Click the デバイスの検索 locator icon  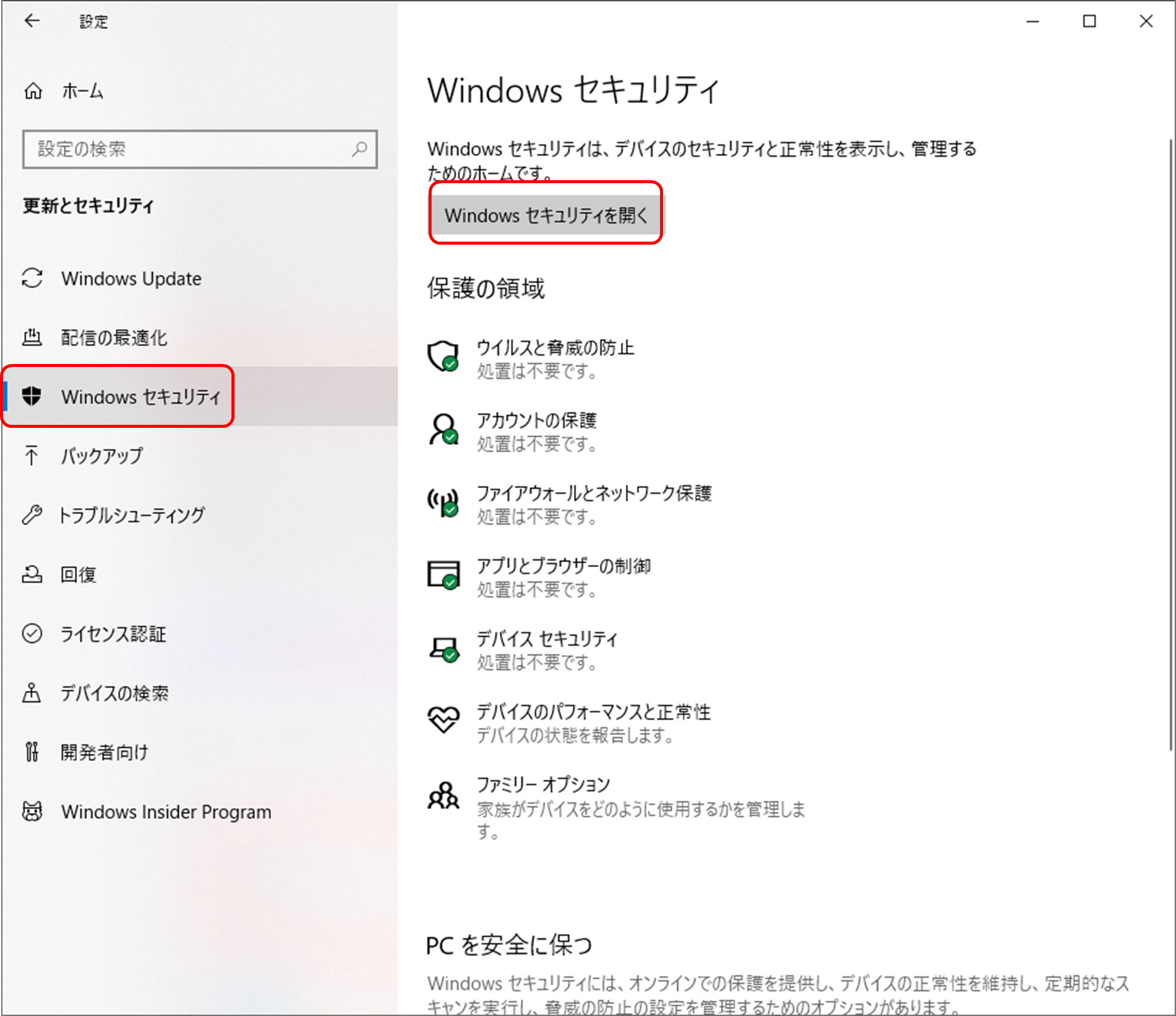31,692
